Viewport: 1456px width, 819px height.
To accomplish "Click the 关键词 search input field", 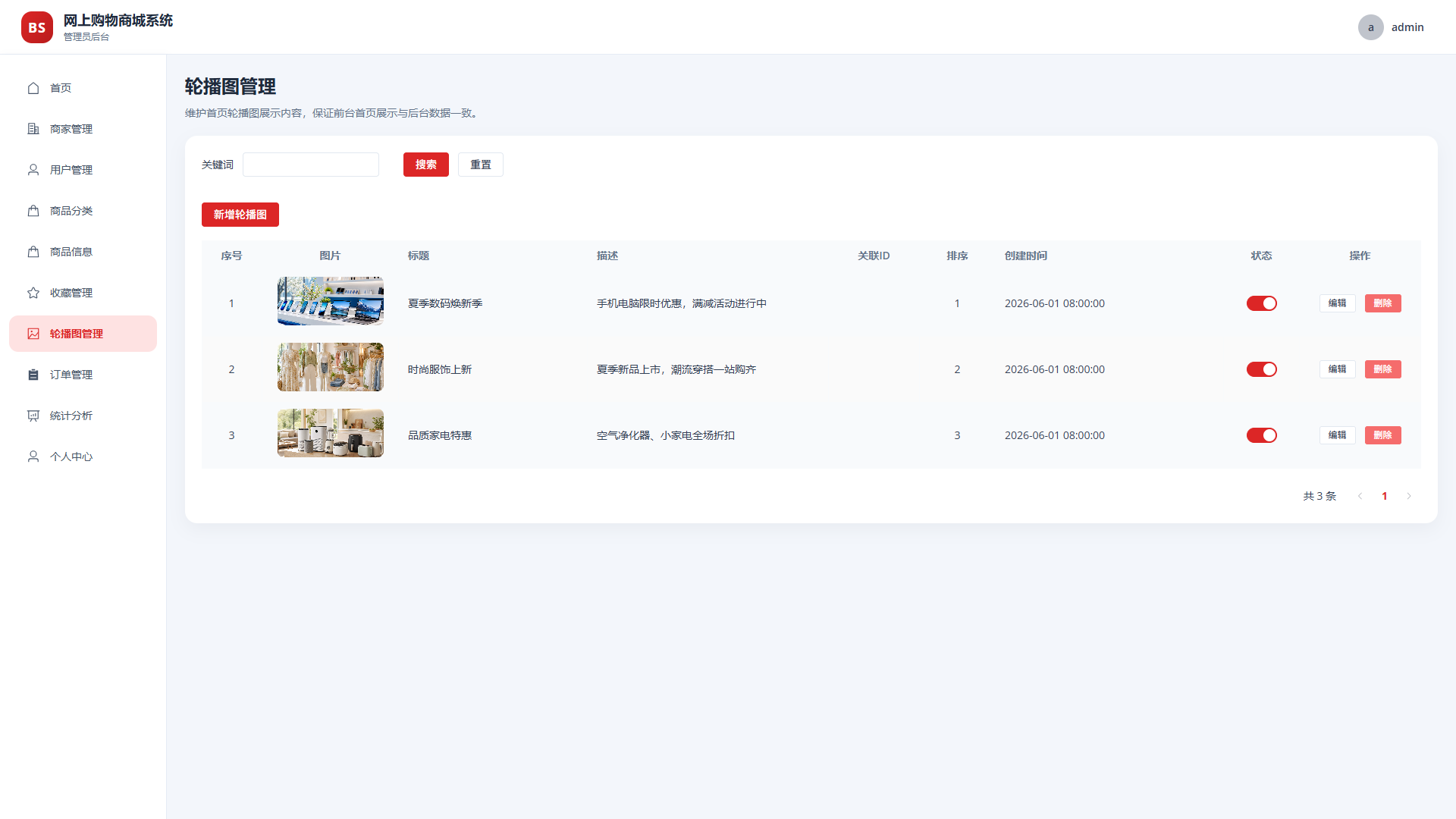I will pos(311,165).
